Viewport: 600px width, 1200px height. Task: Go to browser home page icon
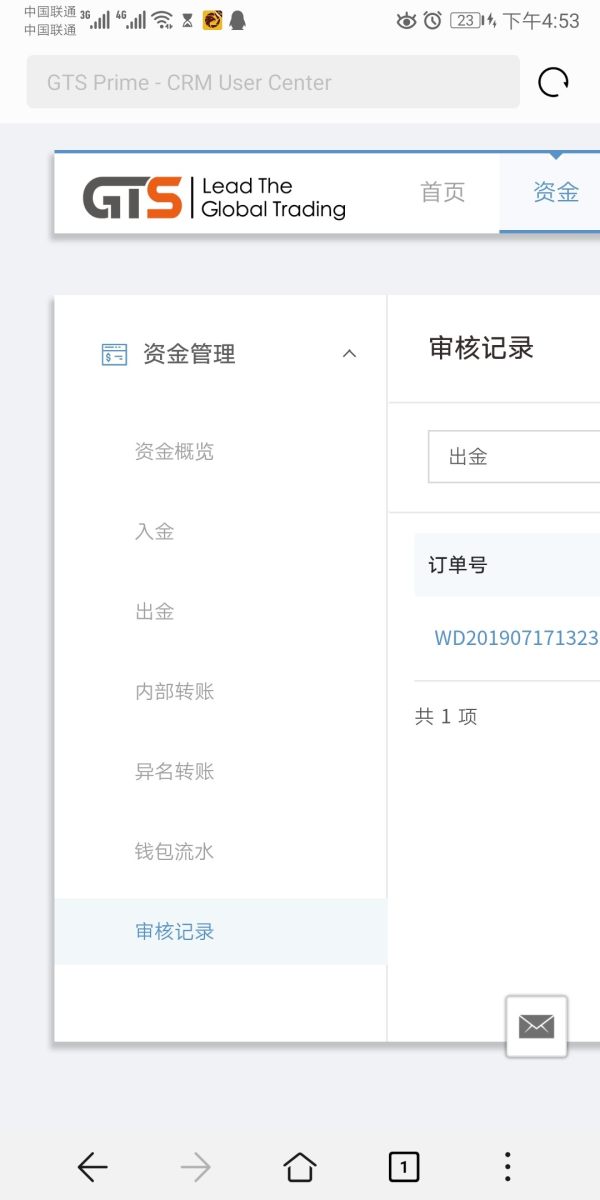(300, 1166)
